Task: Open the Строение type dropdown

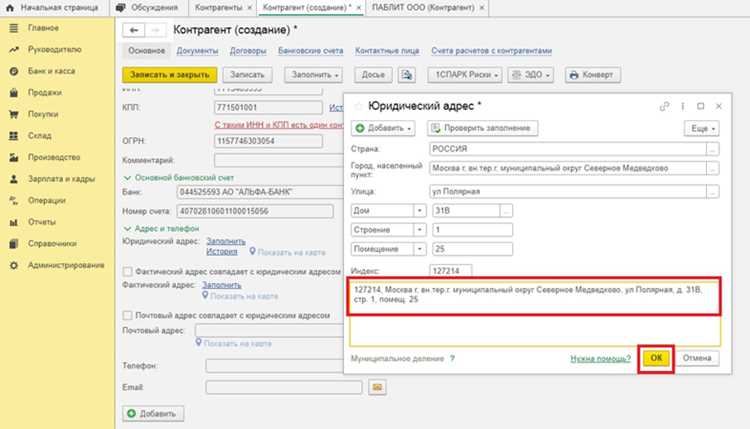Action: coord(419,230)
